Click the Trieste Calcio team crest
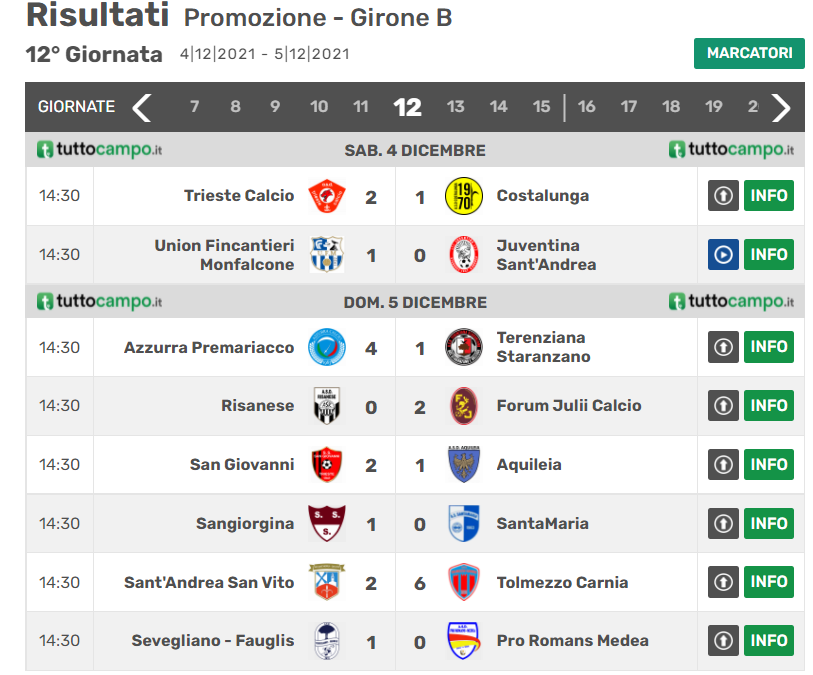The height and width of the screenshot is (675, 813). (326, 196)
